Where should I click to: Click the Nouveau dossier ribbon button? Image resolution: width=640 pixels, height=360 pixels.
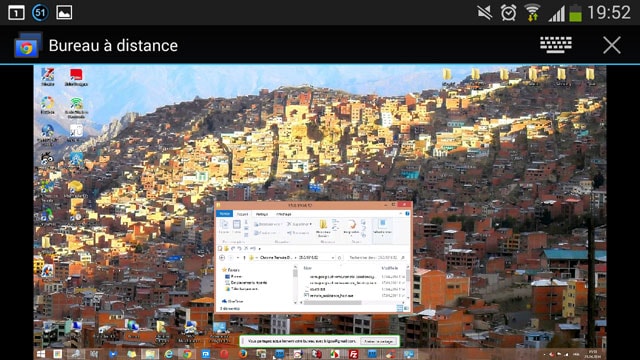pyautogui.click(x=323, y=229)
